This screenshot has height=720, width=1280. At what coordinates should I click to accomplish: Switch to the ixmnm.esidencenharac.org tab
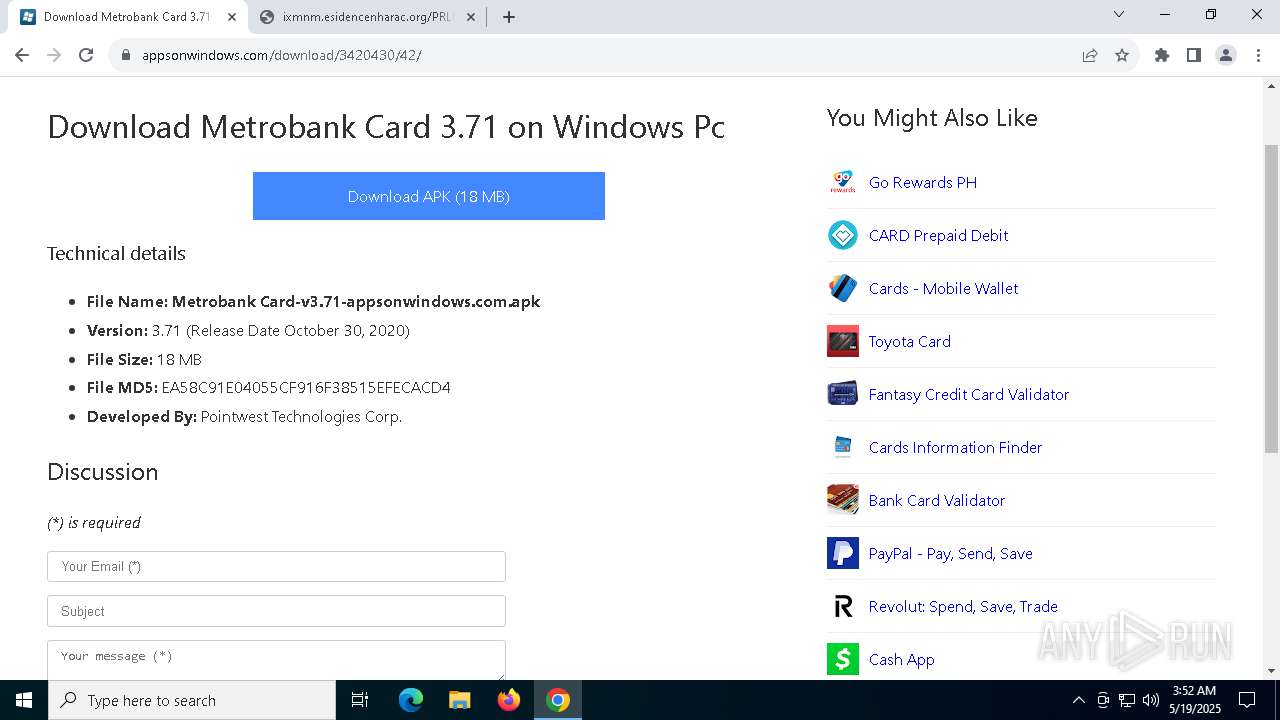(x=367, y=17)
